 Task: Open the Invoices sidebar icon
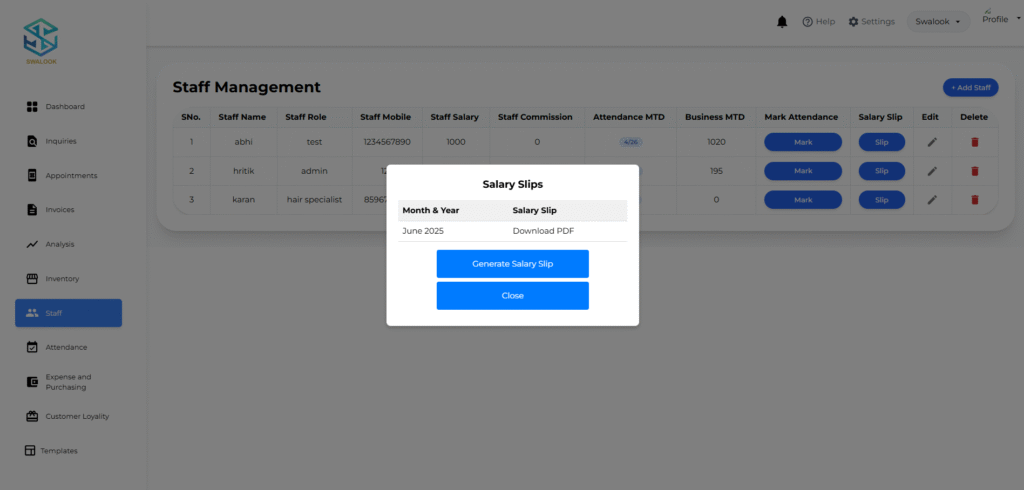point(32,210)
